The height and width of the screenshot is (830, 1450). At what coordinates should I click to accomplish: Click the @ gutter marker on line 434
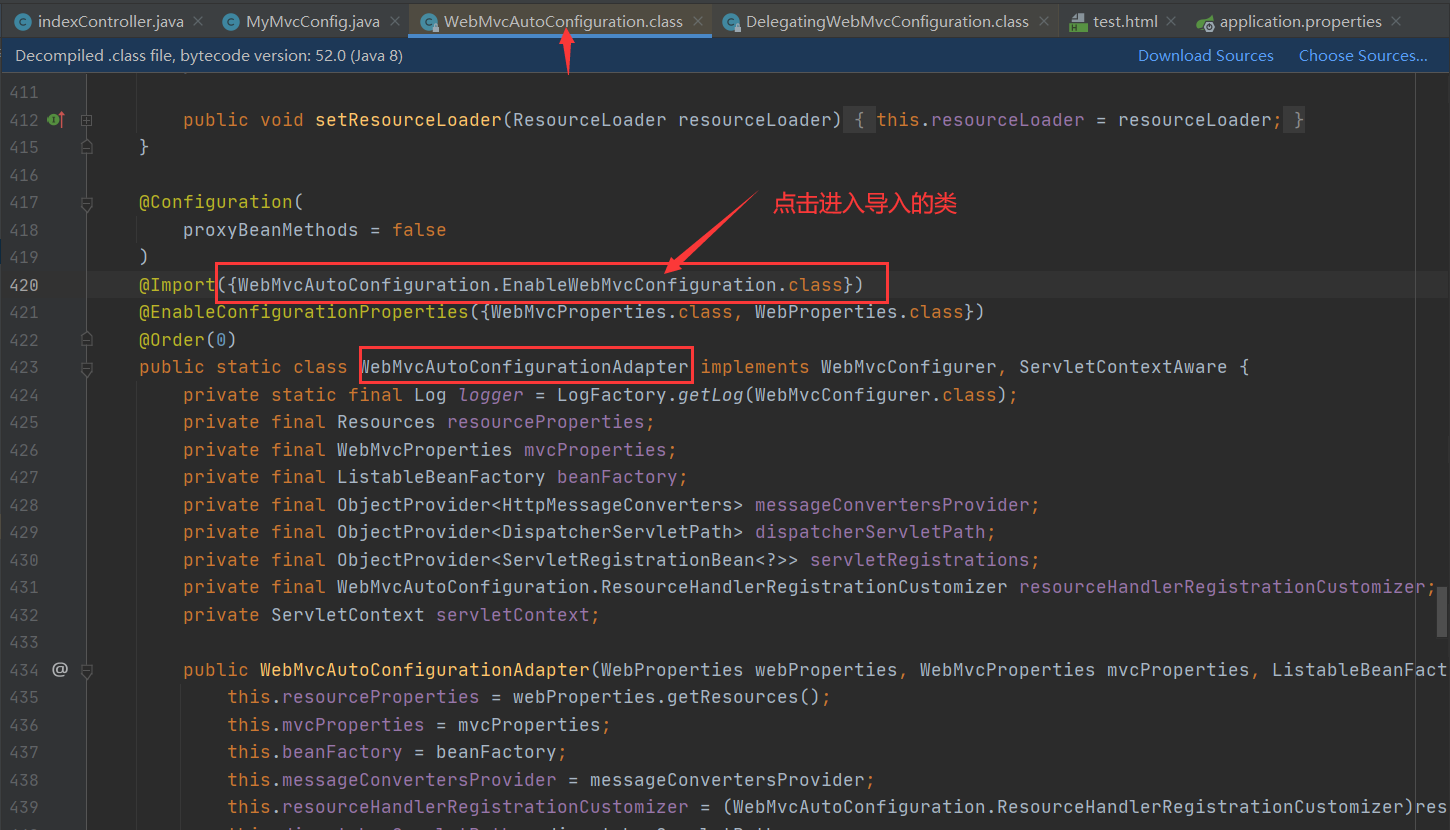(x=59, y=669)
